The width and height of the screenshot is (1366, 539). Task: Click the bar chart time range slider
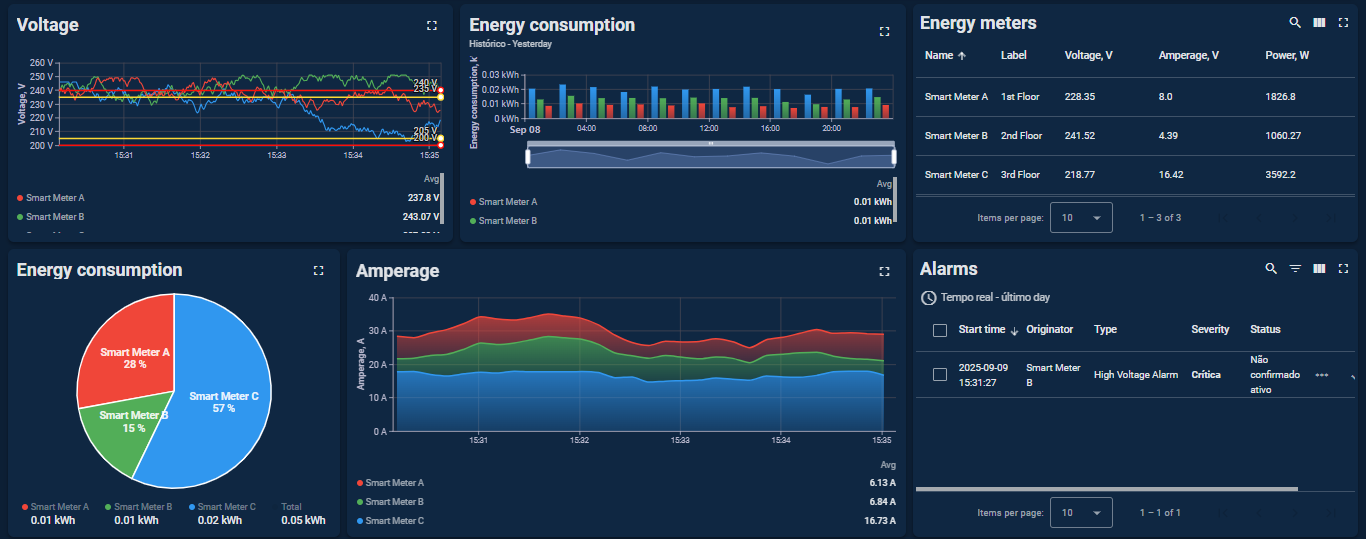tap(710, 157)
